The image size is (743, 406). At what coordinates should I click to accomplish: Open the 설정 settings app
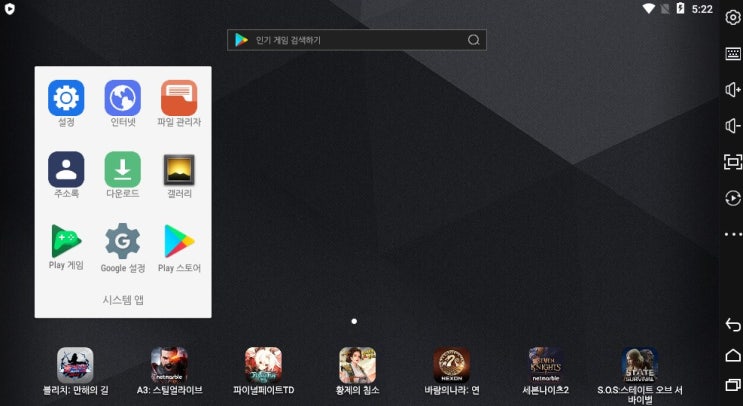click(x=66, y=98)
